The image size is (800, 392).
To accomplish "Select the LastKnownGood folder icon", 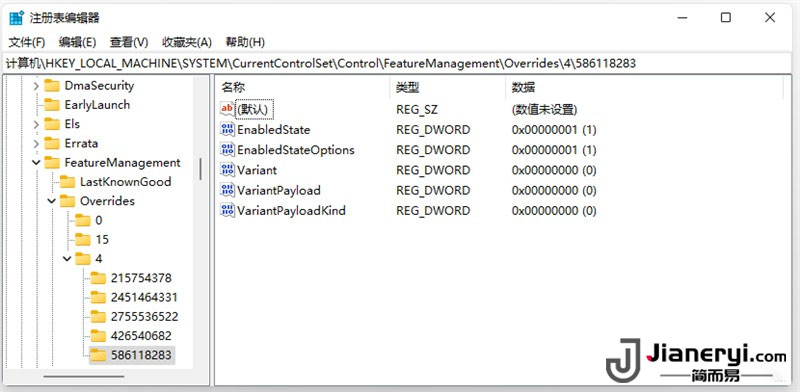I will (x=67, y=182).
